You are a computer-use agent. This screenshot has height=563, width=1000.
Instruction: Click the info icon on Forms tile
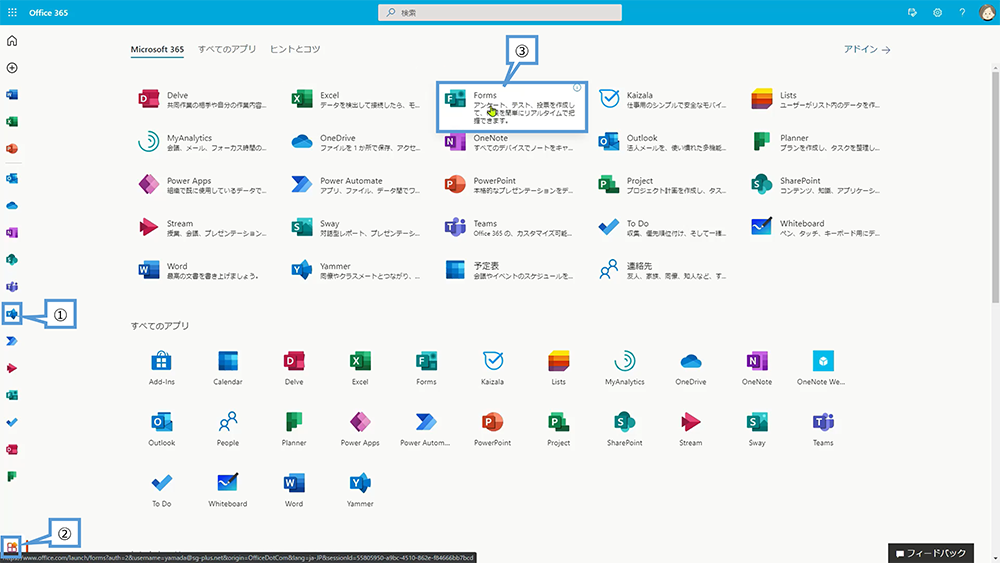[577, 88]
